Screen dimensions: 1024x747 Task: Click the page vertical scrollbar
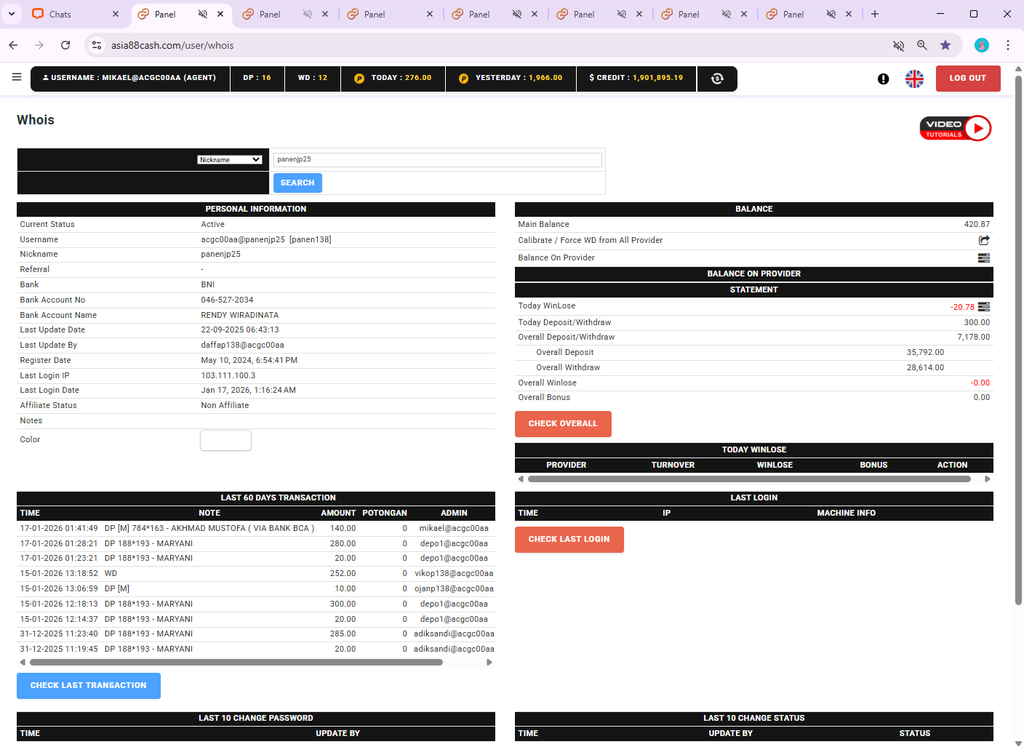point(1017,340)
